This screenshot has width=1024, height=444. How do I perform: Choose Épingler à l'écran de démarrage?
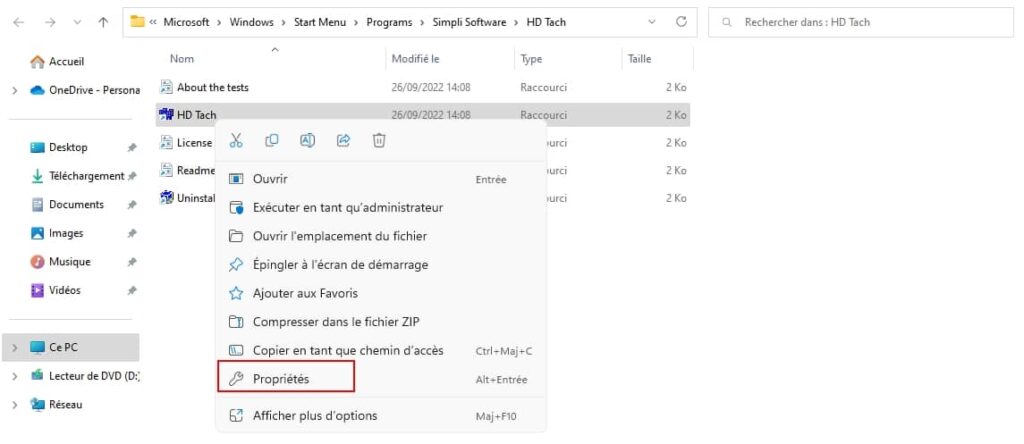click(381, 264)
